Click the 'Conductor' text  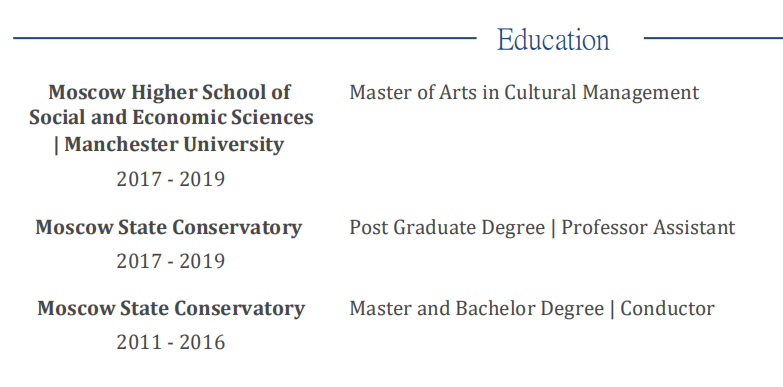coord(667,309)
